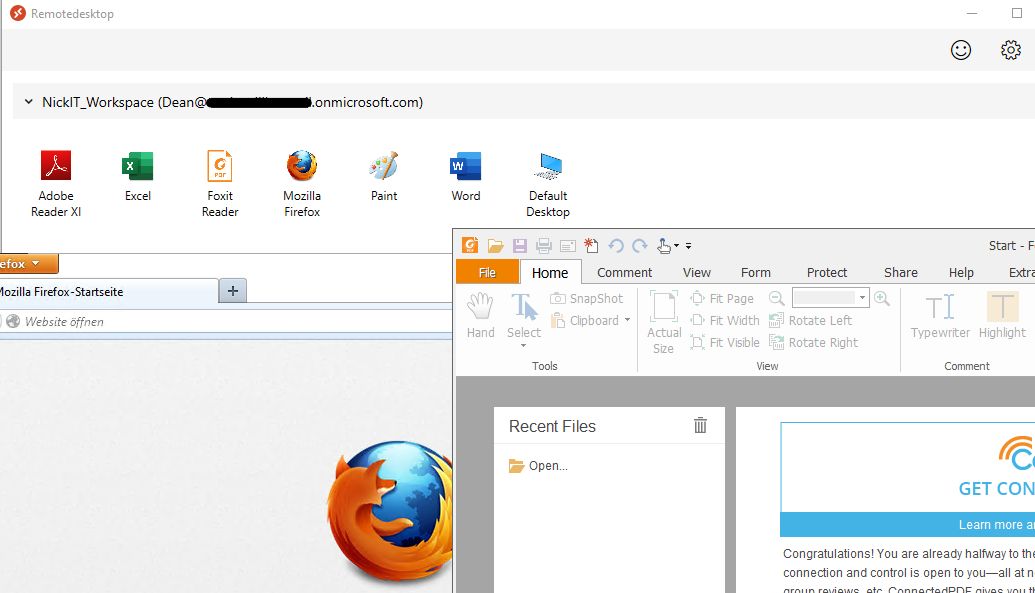The image size is (1035, 593).
Task: Clear Recent Files with the trash icon
Action: [x=700, y=425]
